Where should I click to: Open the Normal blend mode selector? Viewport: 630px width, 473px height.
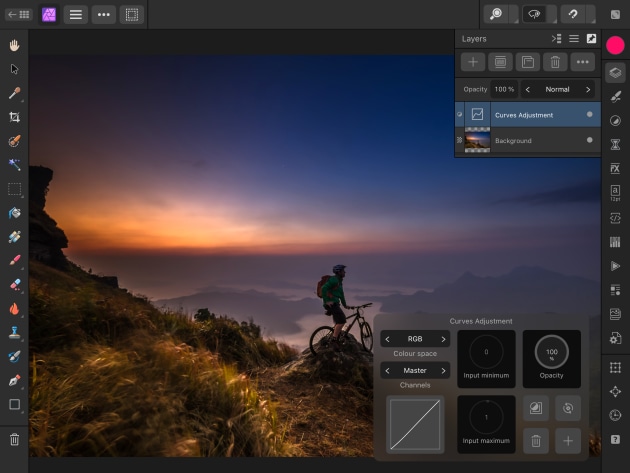[x=557, y=90]
